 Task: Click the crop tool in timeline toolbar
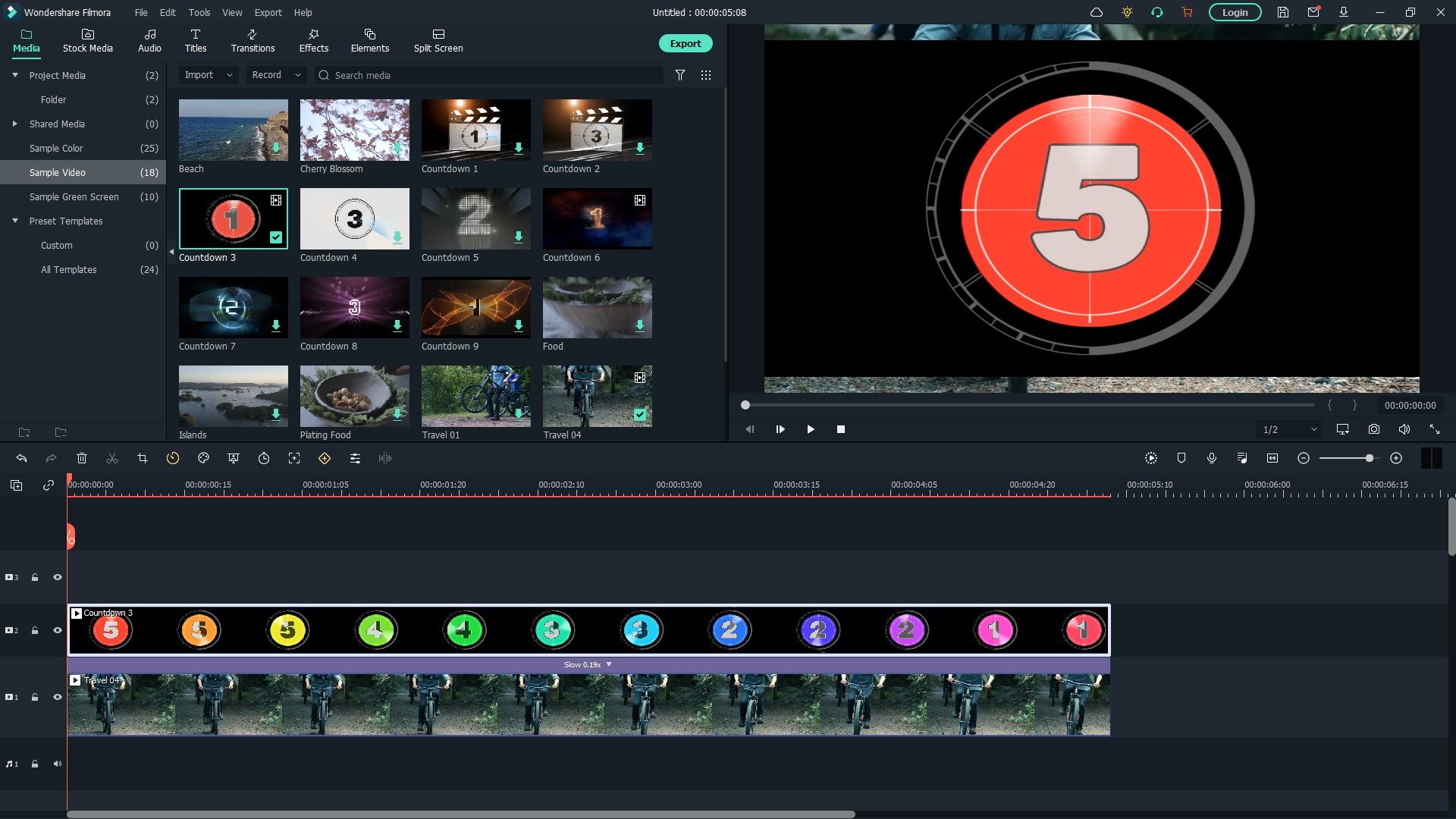(x=142, y=458)
